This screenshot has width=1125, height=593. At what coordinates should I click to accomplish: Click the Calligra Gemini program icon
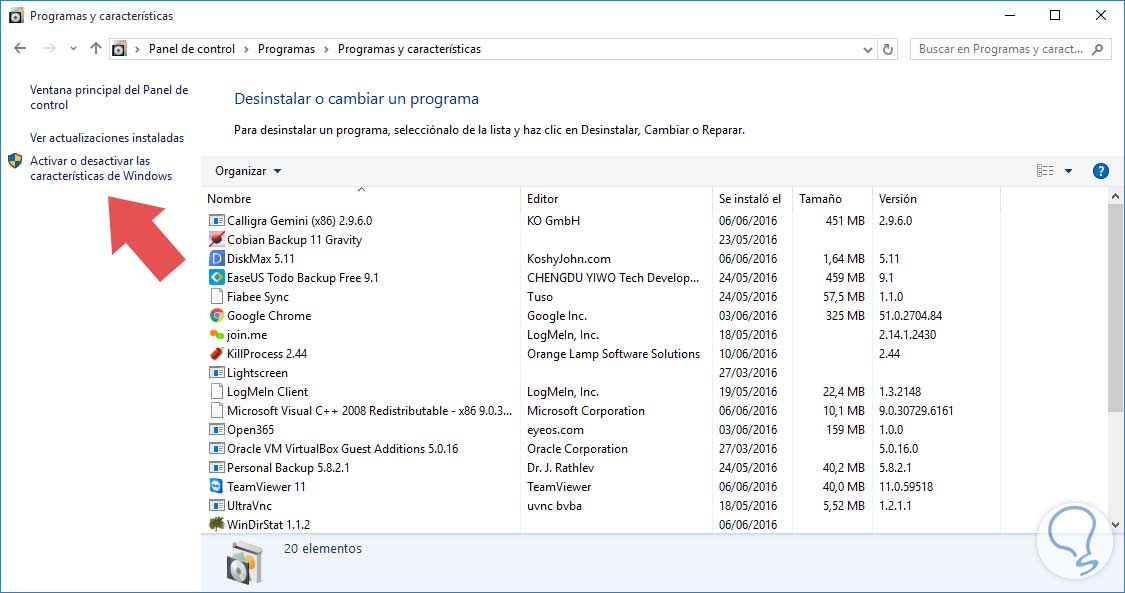click(x=217, y=221)
